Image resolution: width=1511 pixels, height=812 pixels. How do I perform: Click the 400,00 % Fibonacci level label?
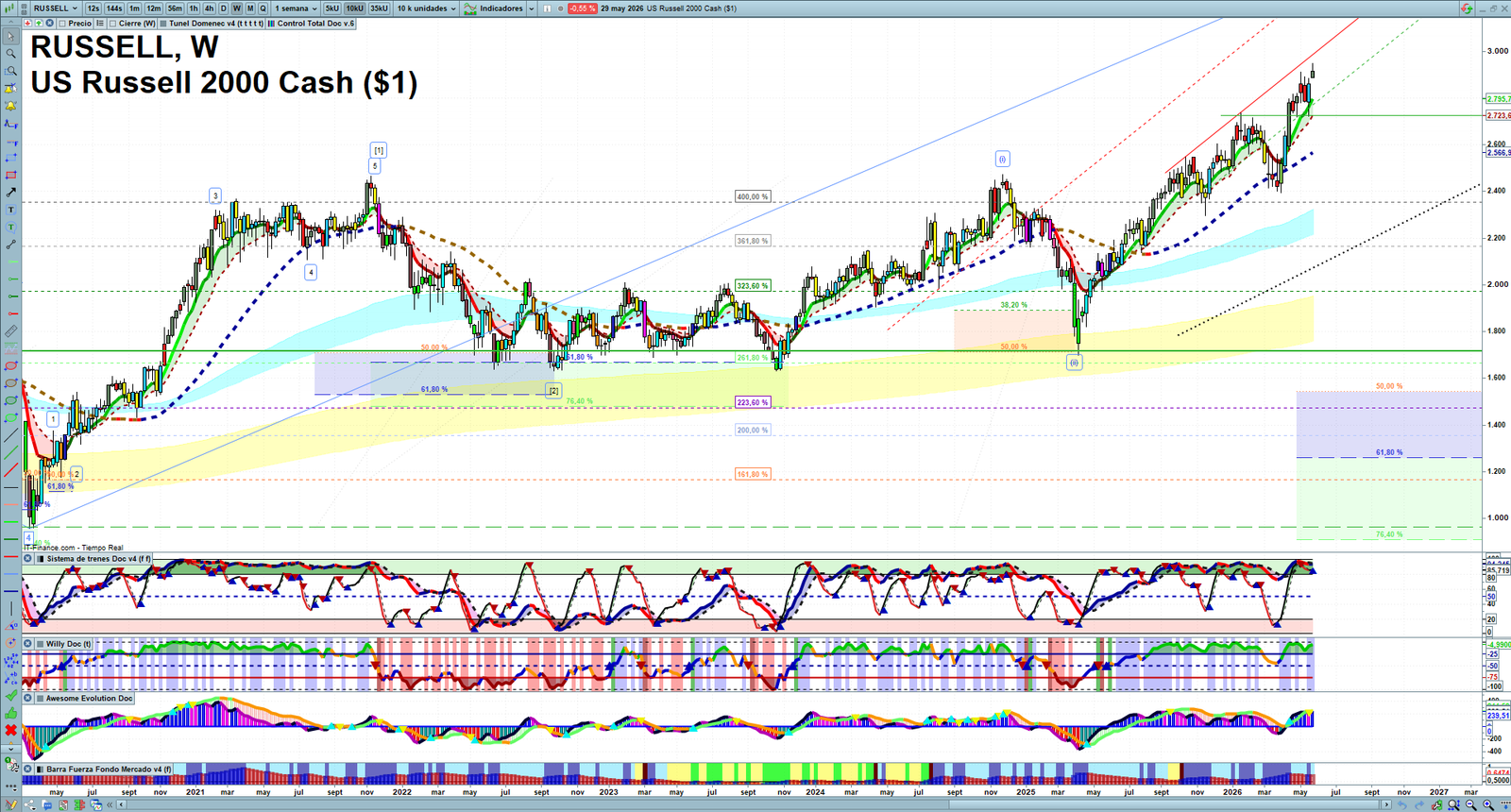coord(753,196)
